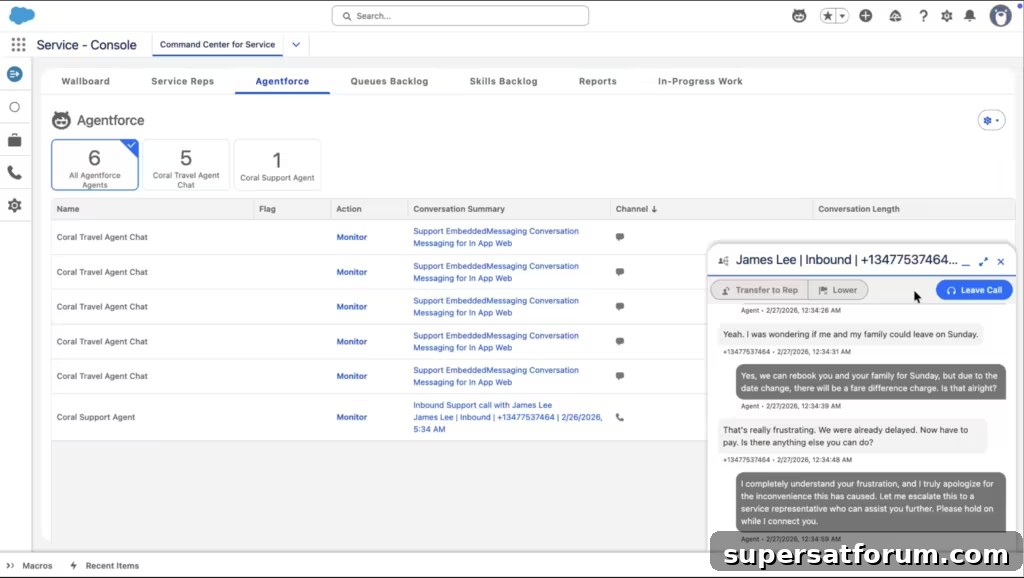Click Transfer to Rep button

point(760,290)
